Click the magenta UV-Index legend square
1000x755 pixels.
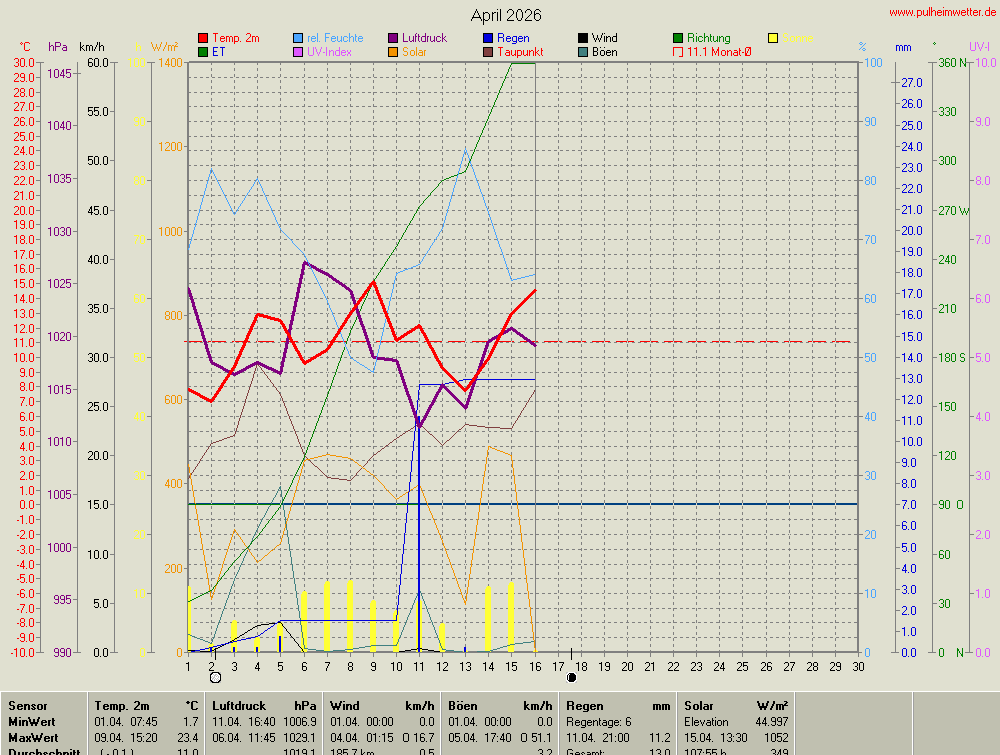[x=299, y=52]
